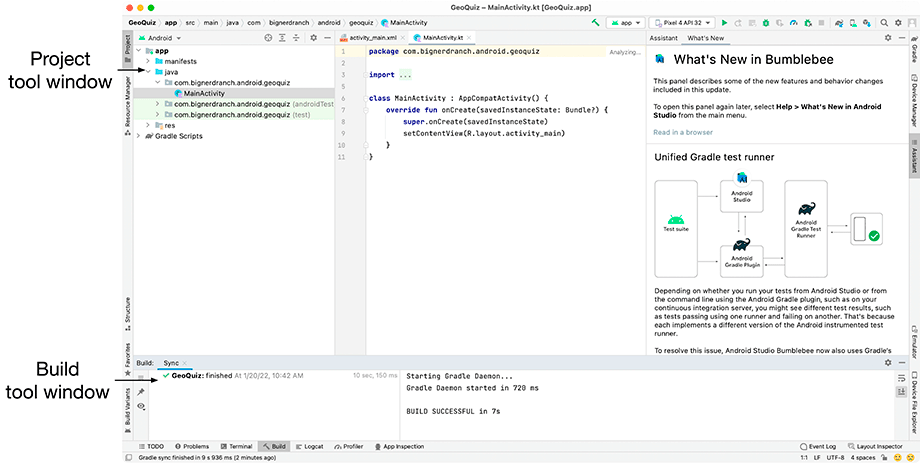
Task: Toggle the Emulator side tool button
Action: coord(914,343)
